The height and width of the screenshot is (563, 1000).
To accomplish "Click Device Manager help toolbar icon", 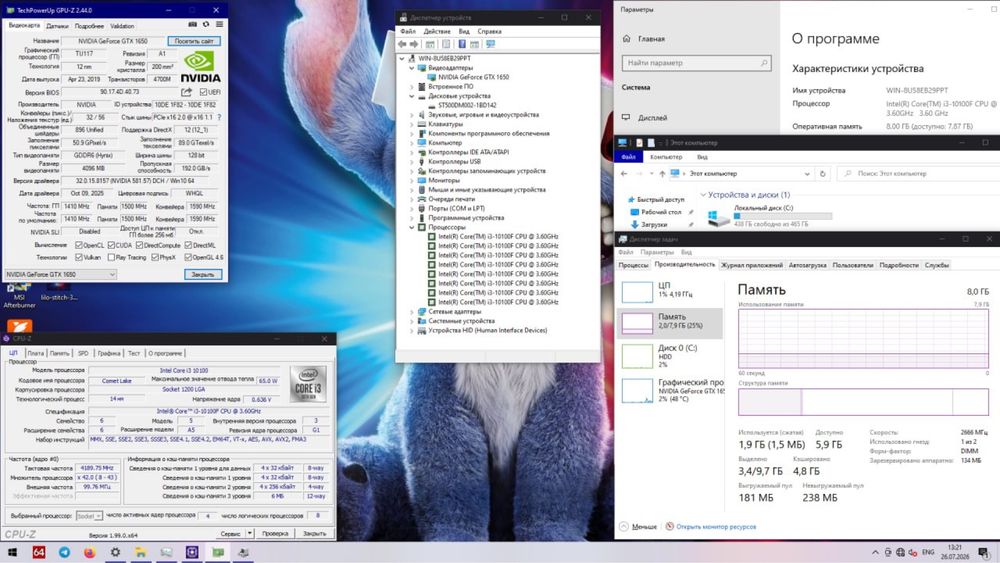I will (462, 44).
